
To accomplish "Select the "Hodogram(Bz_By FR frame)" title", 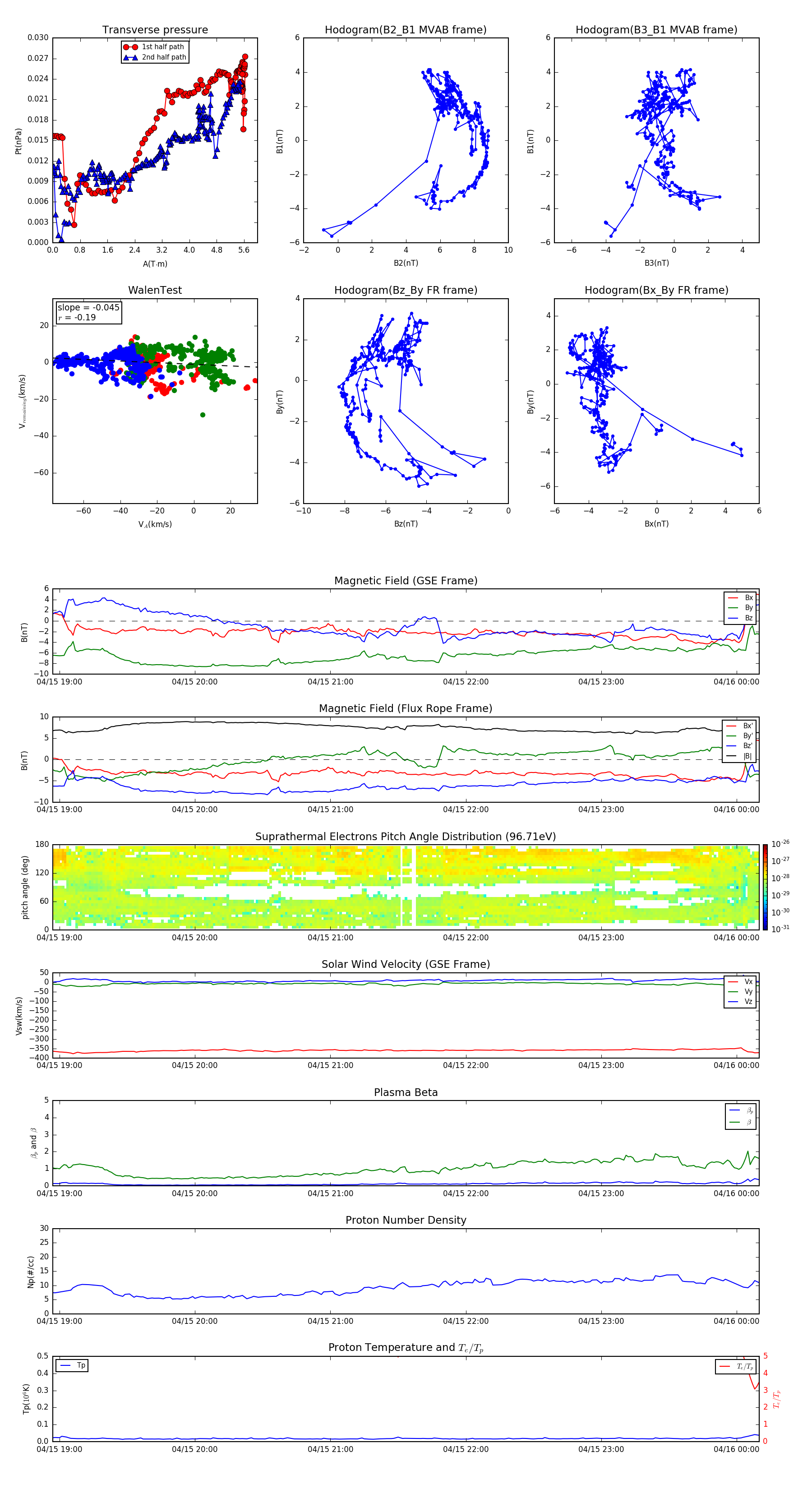I will pos(406,290).
